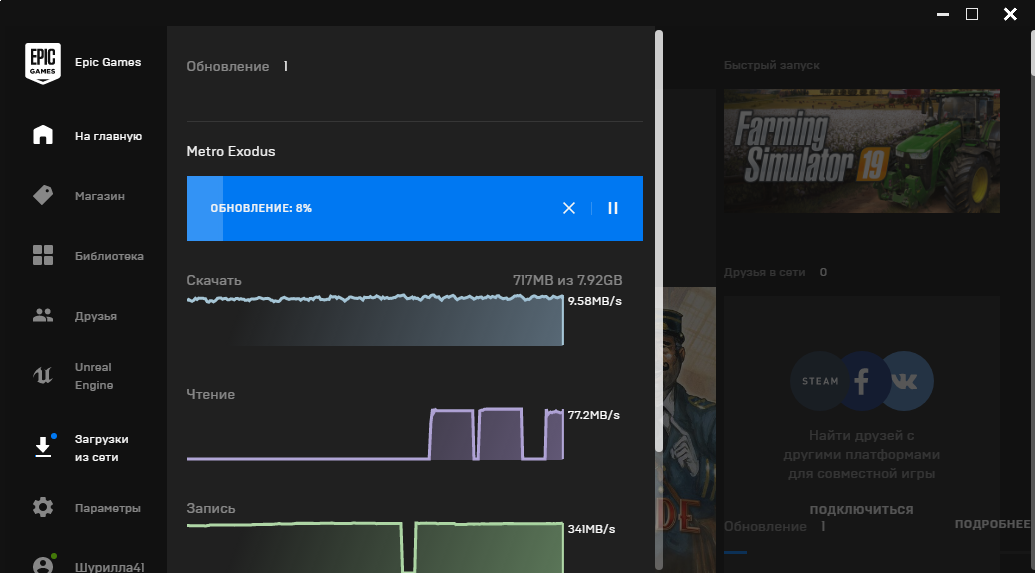Click the user profile avatar icon
The height and width of the screenshot is (573, 1035).
pos(43,565)
